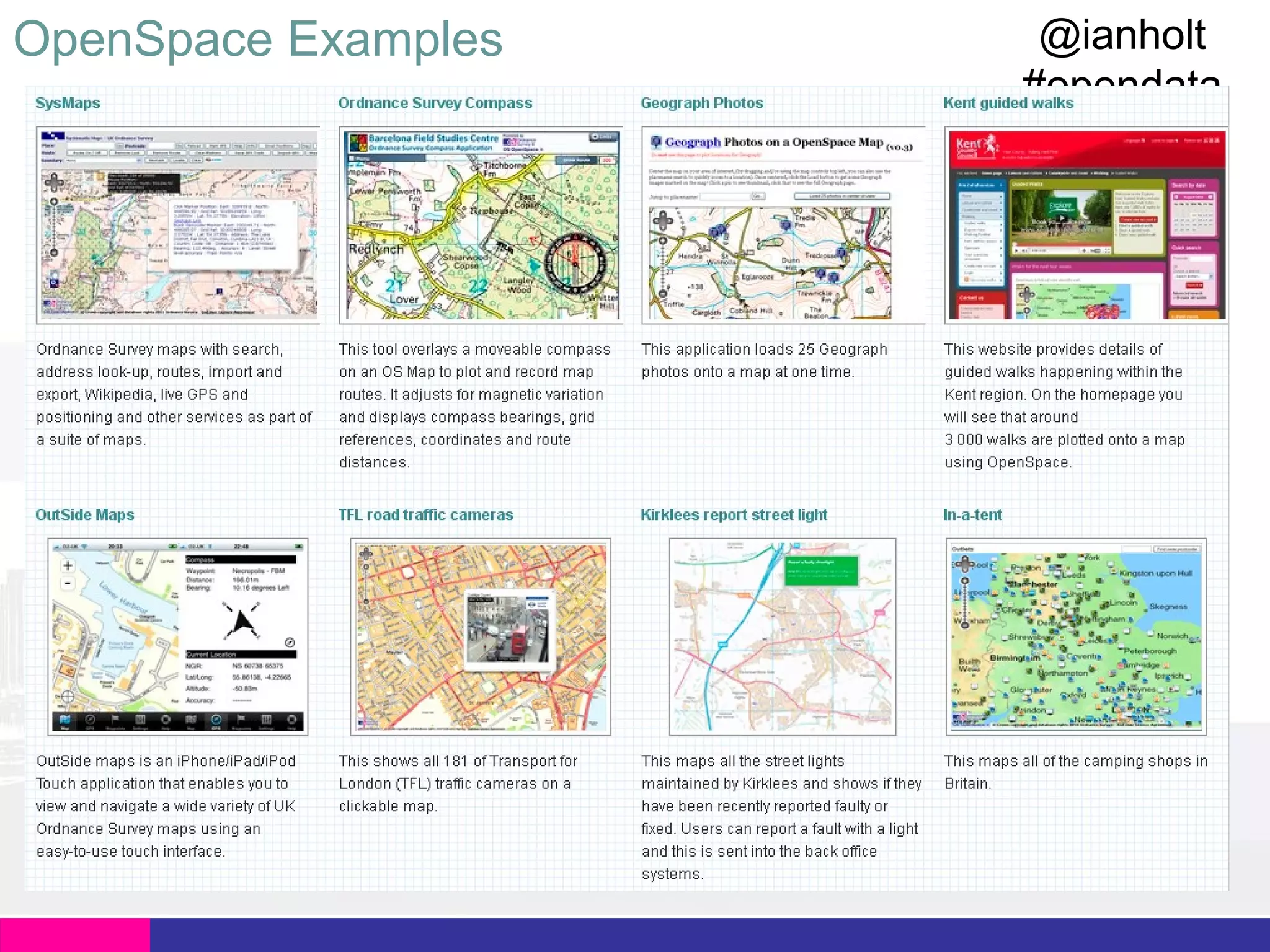Click the Kent County Council website thumbnail
The width and height of the screenshot is (1270, 952).
(x=1086, y=225)
